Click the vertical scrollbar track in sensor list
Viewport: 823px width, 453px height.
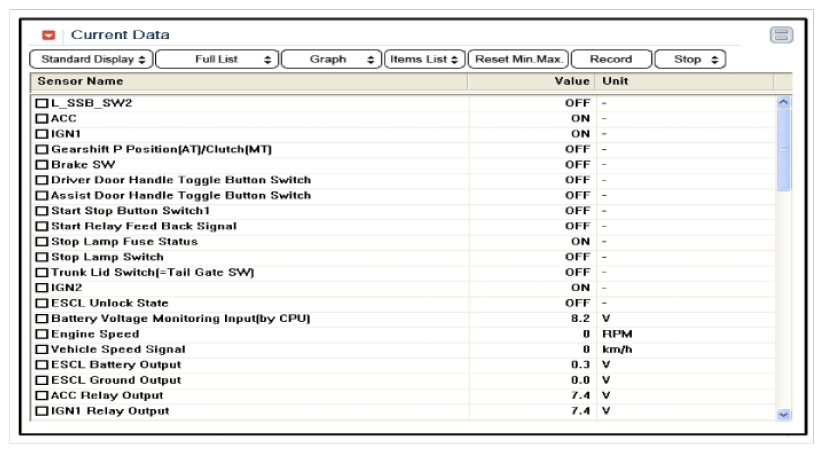click(x=783, y=300)
